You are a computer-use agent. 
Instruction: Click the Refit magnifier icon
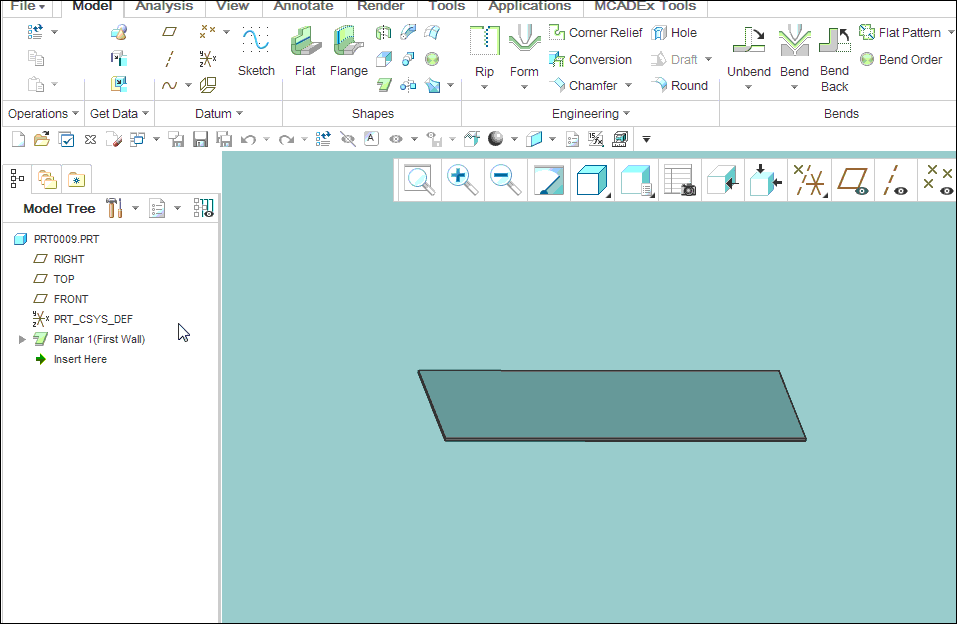pyautogui.click(x=419, y=180)
